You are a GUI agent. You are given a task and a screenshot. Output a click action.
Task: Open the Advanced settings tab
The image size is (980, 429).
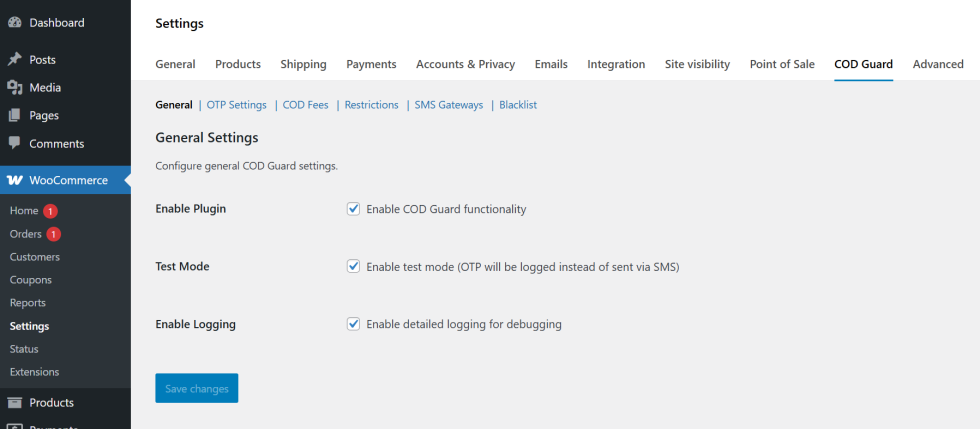click(938, 64)
